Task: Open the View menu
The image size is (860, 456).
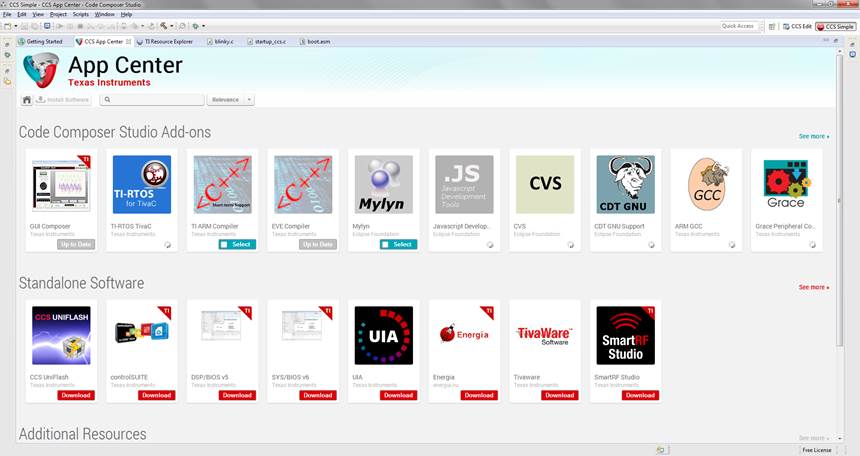Action: click(38, 14)
